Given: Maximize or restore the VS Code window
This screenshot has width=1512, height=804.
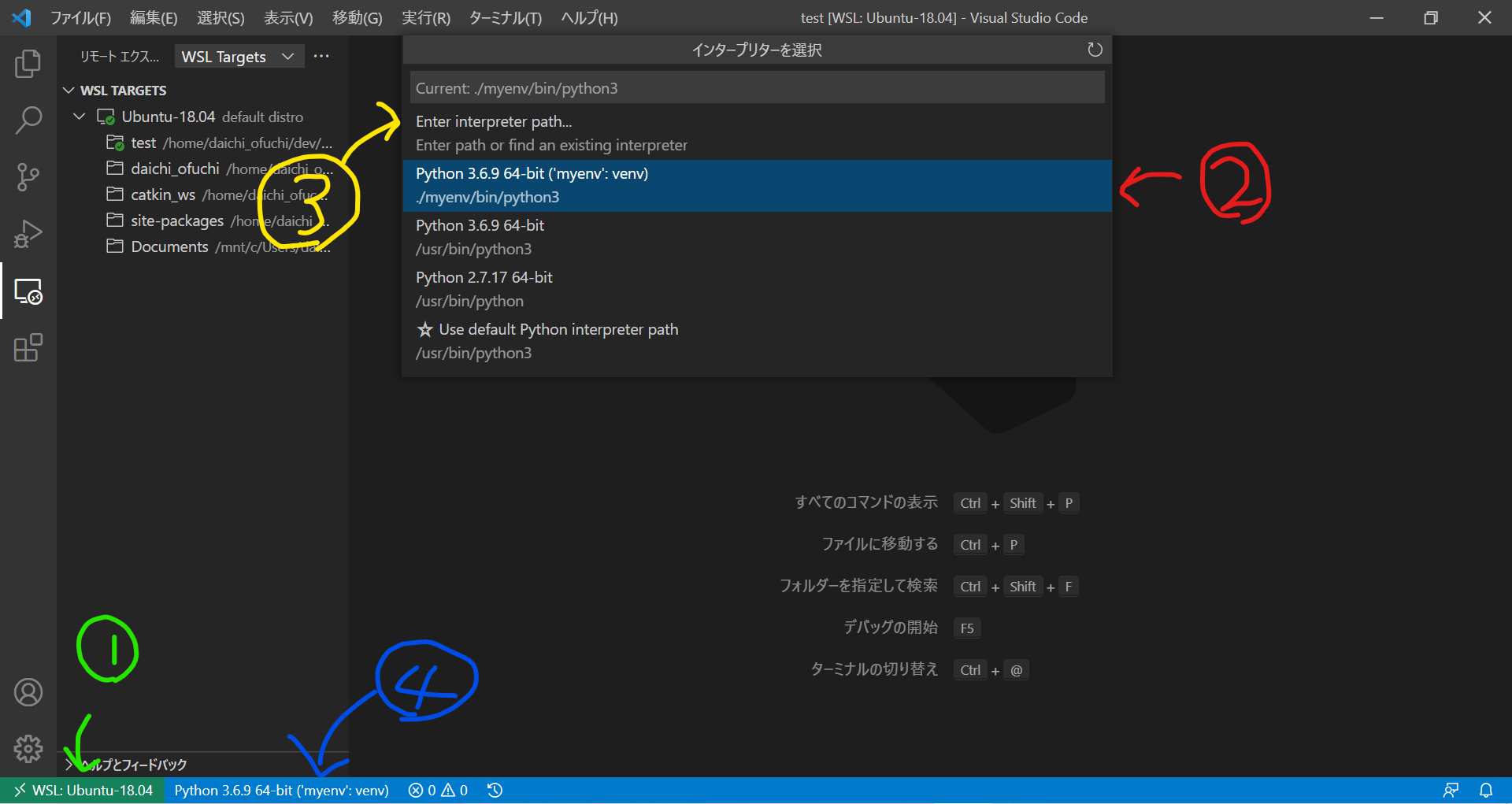Looking at the screenshot, I should coord(1431,17).
